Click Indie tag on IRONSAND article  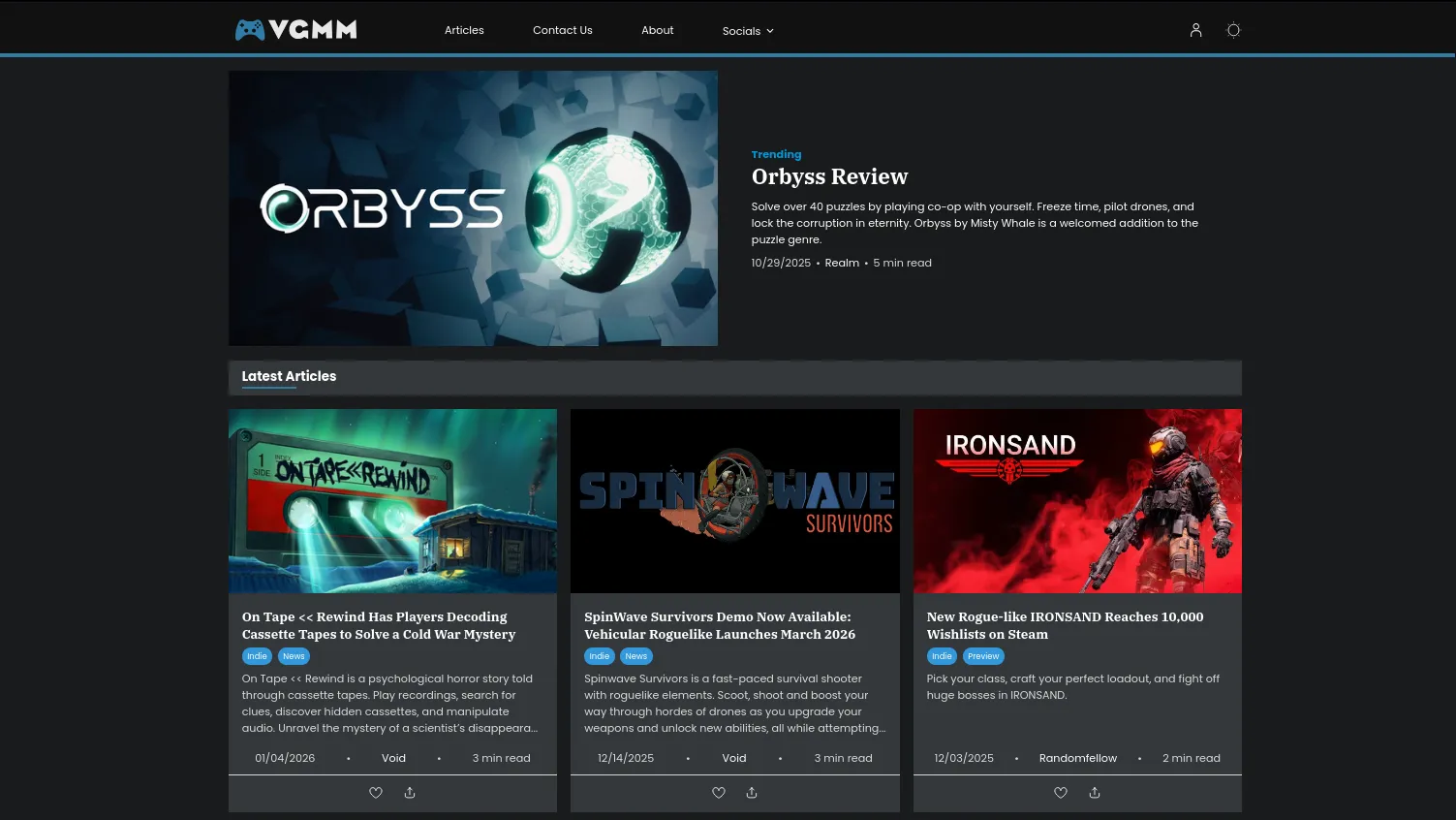[942, 656]
